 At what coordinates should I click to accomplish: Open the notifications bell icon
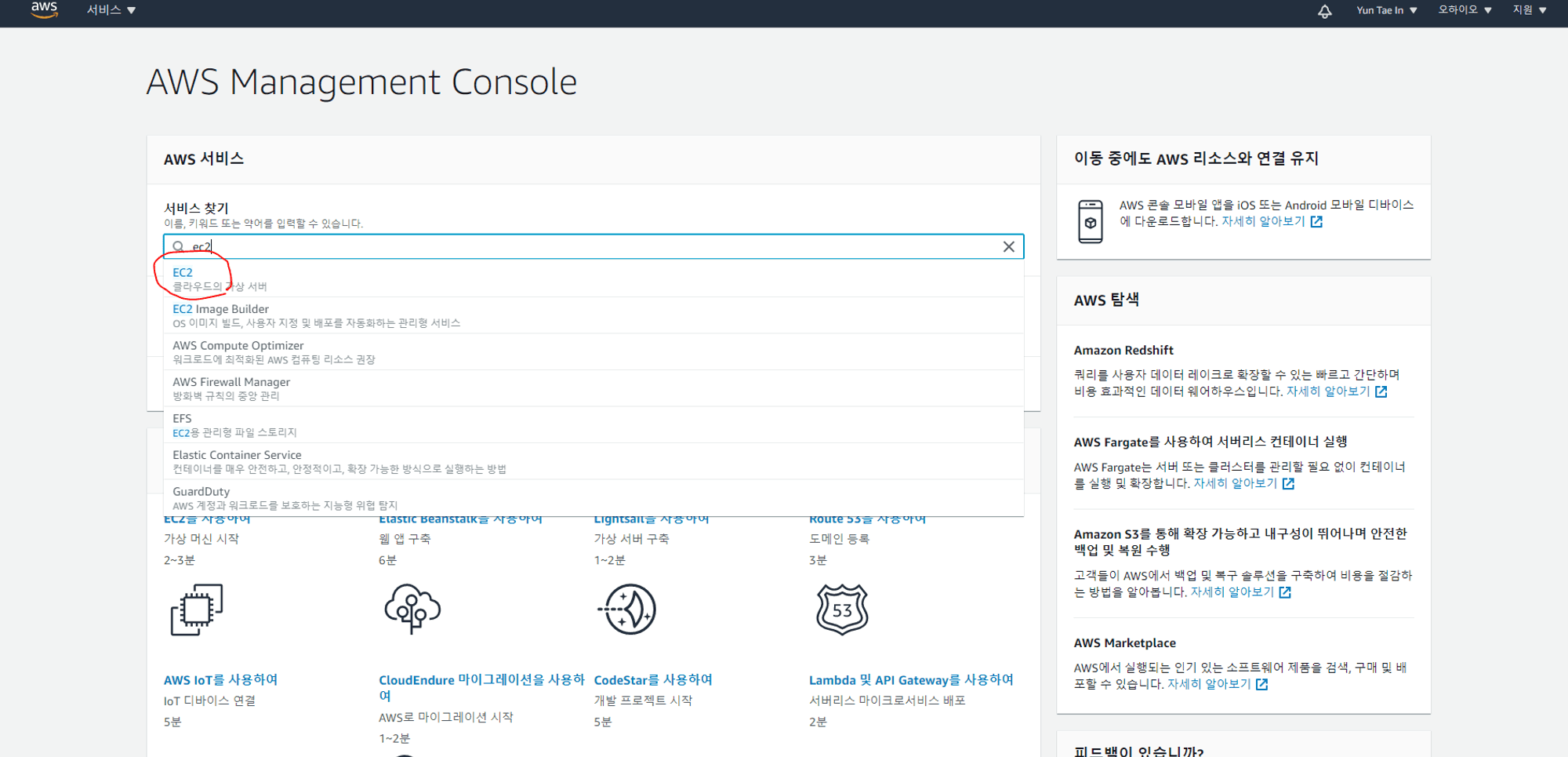pyautogui.click(x=1324, y=11)
